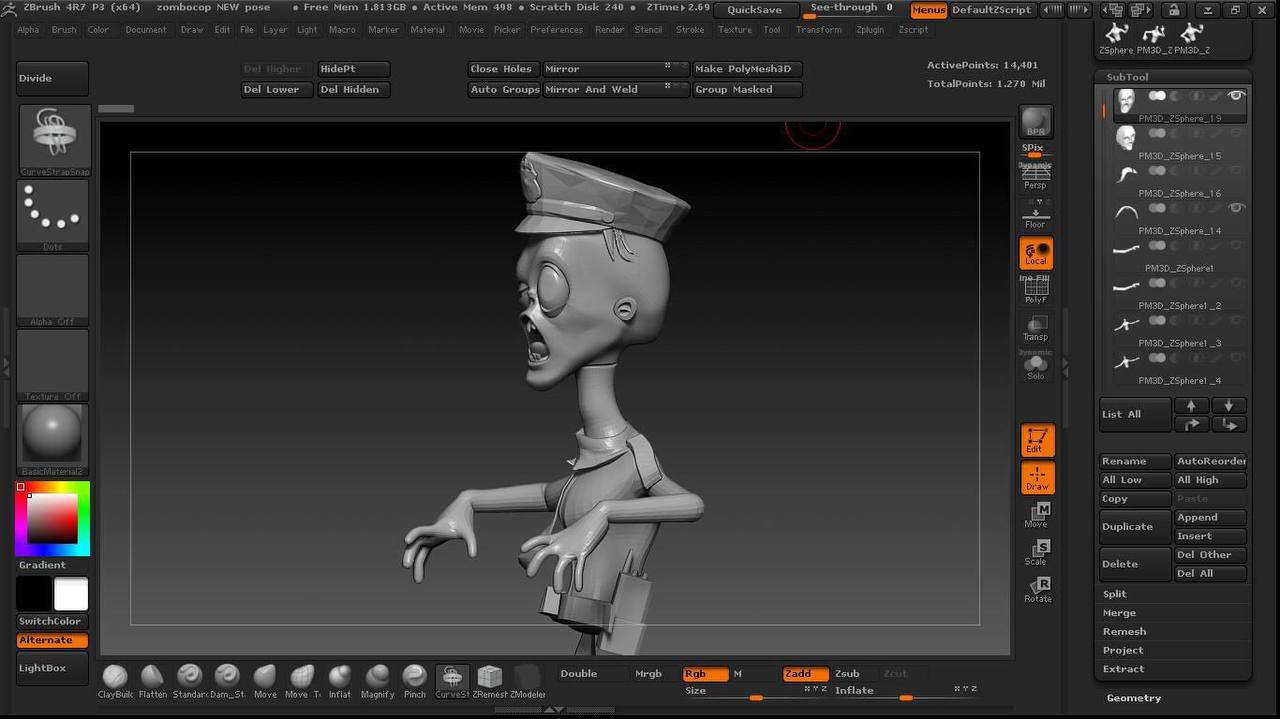Expand the Mirror And Weld options
This screenshot has height=719, width=1280.
[x=667, y=88]
